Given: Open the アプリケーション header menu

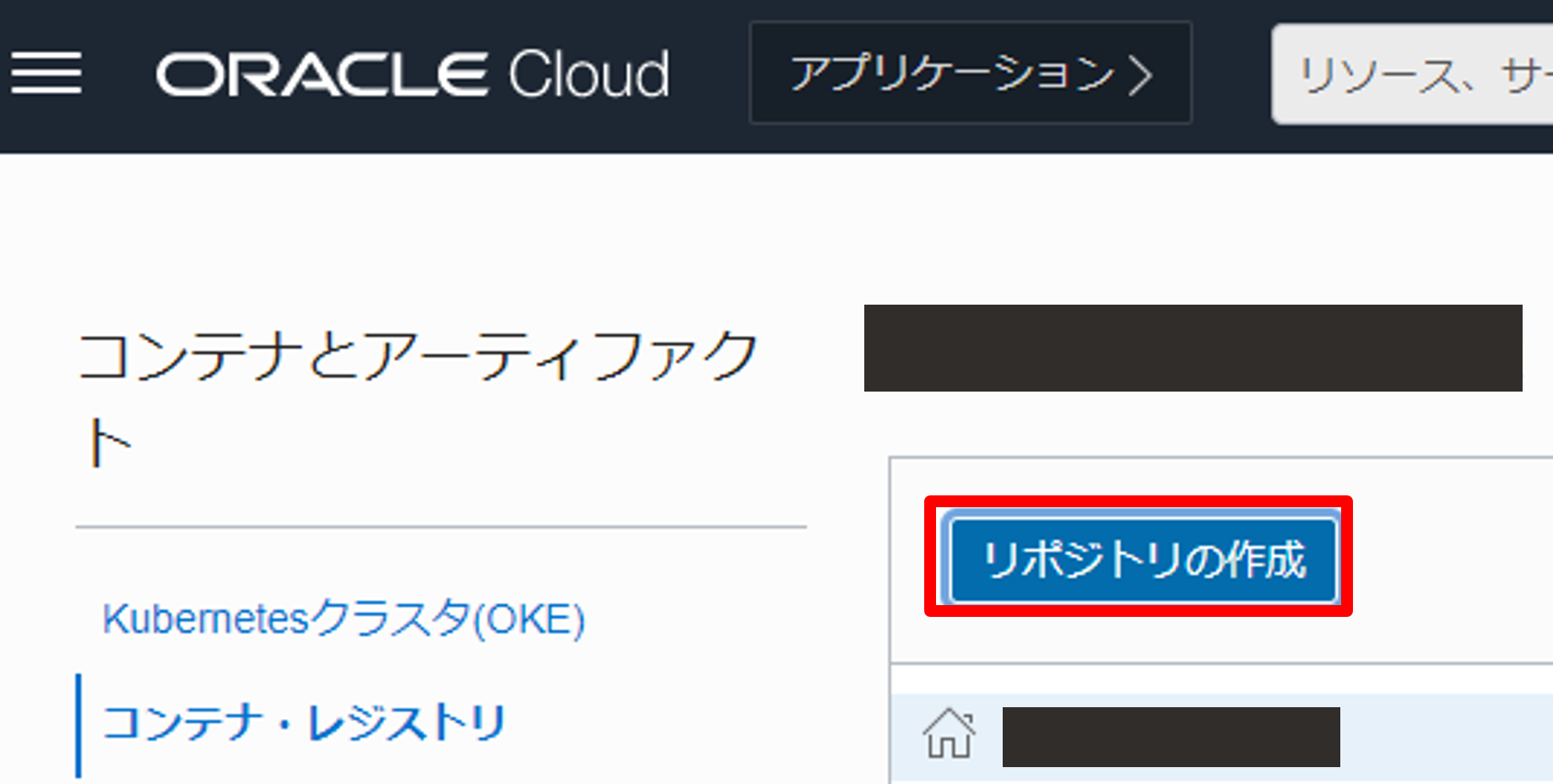Looking at the screenshot, I should [x=952, y=73].
